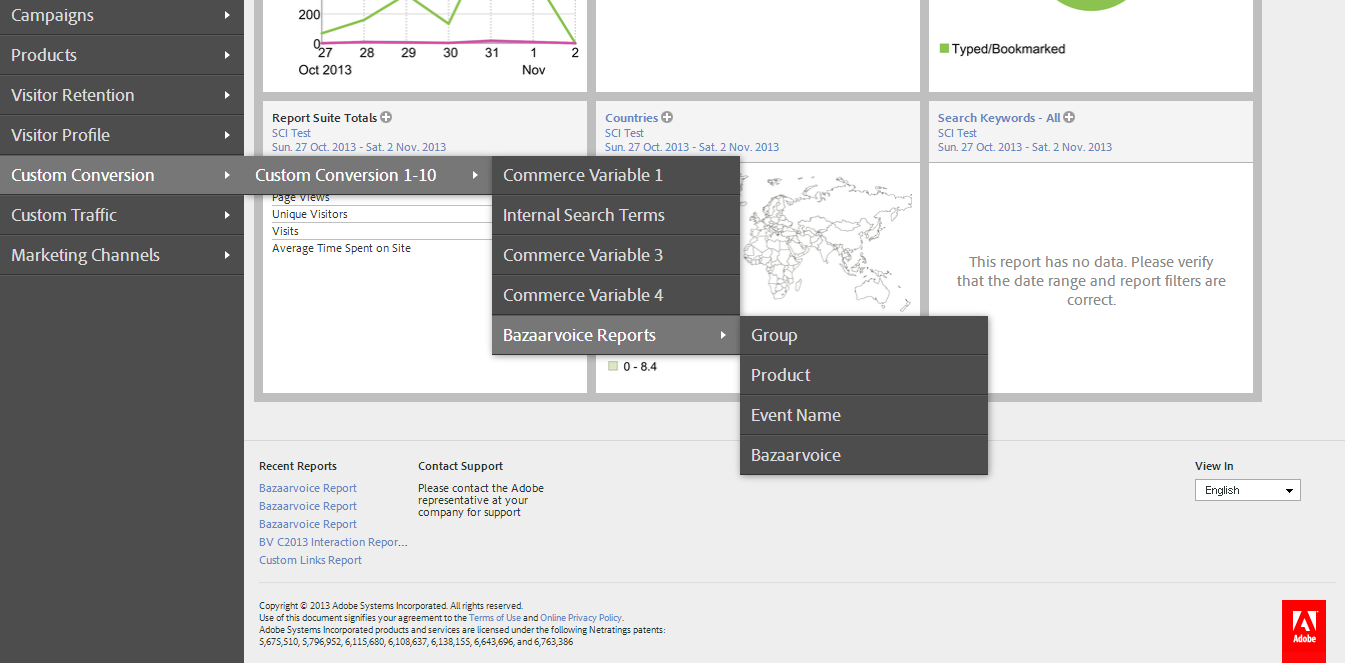Click the 0 - 8.4 map legend swatch

click(613, 366)
